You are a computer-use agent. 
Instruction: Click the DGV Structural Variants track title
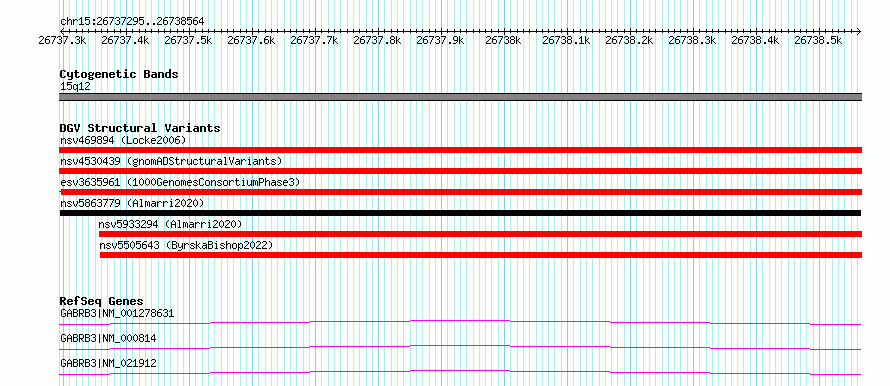tap(140, 128)
